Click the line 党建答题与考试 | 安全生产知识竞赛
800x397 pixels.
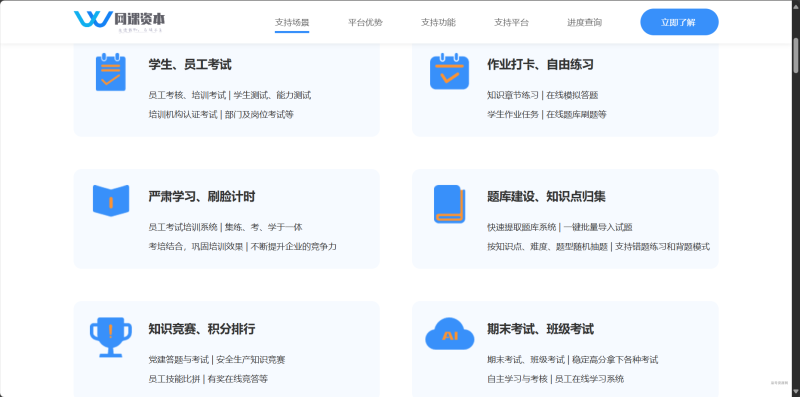click(216, 359)
